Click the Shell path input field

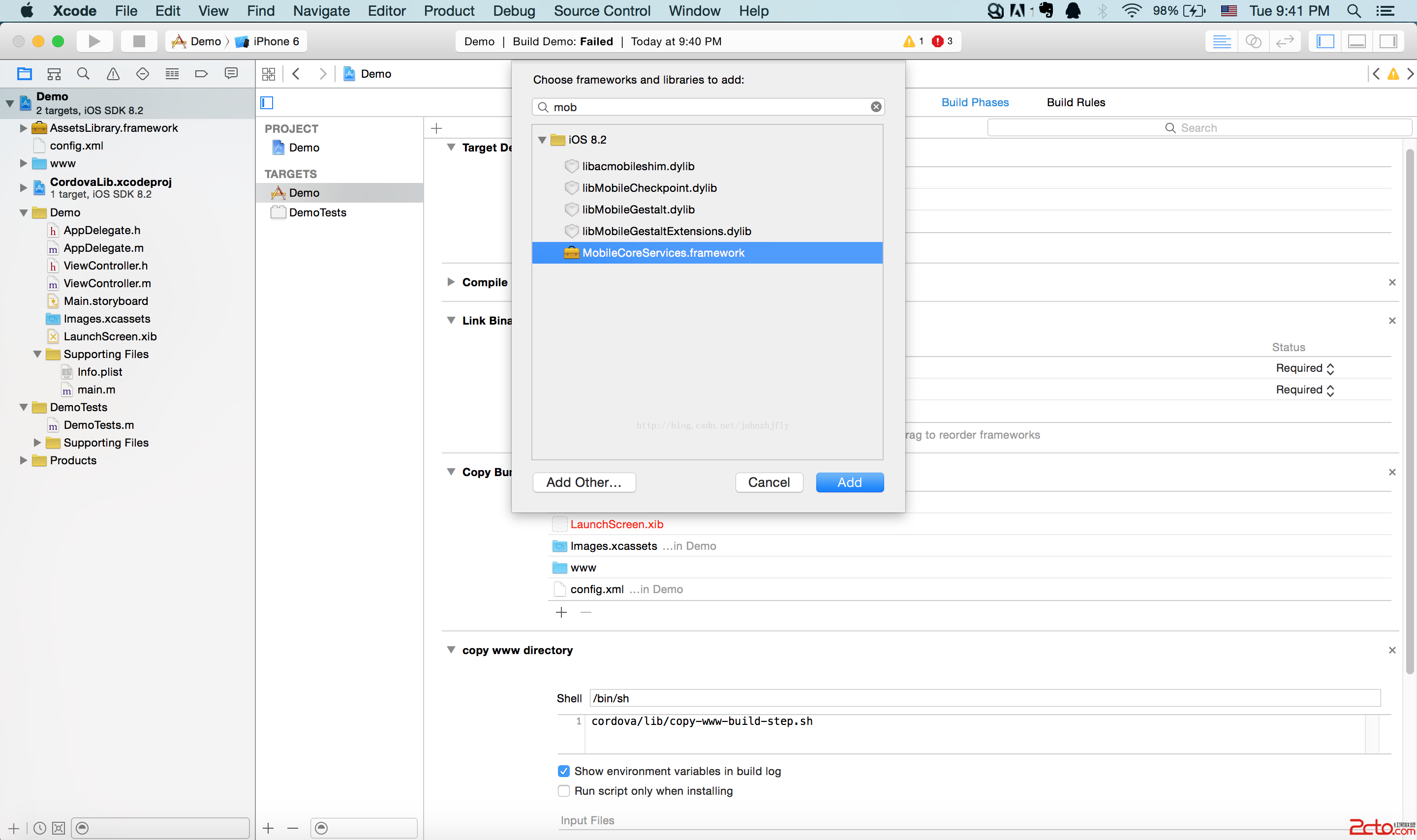point(985,698)
